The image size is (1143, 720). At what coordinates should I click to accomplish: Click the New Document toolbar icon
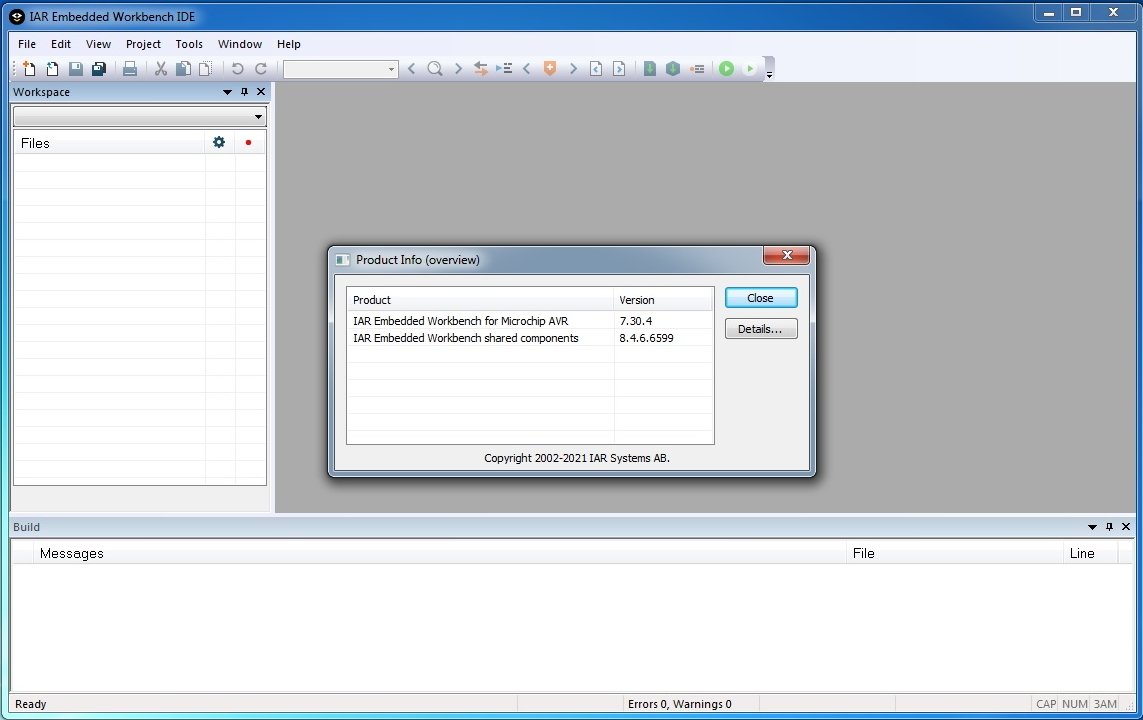click(x=29, y=69)
